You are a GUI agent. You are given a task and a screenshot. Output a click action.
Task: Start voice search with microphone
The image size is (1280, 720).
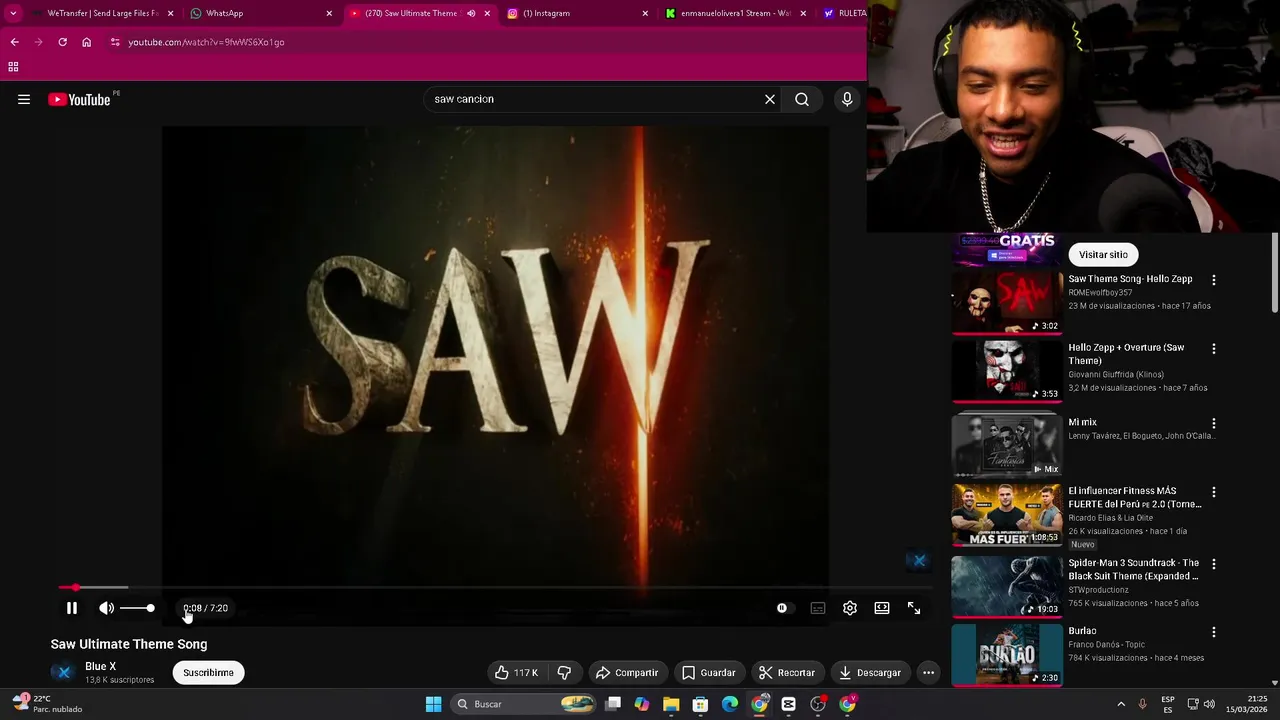[x=847, y=99]
